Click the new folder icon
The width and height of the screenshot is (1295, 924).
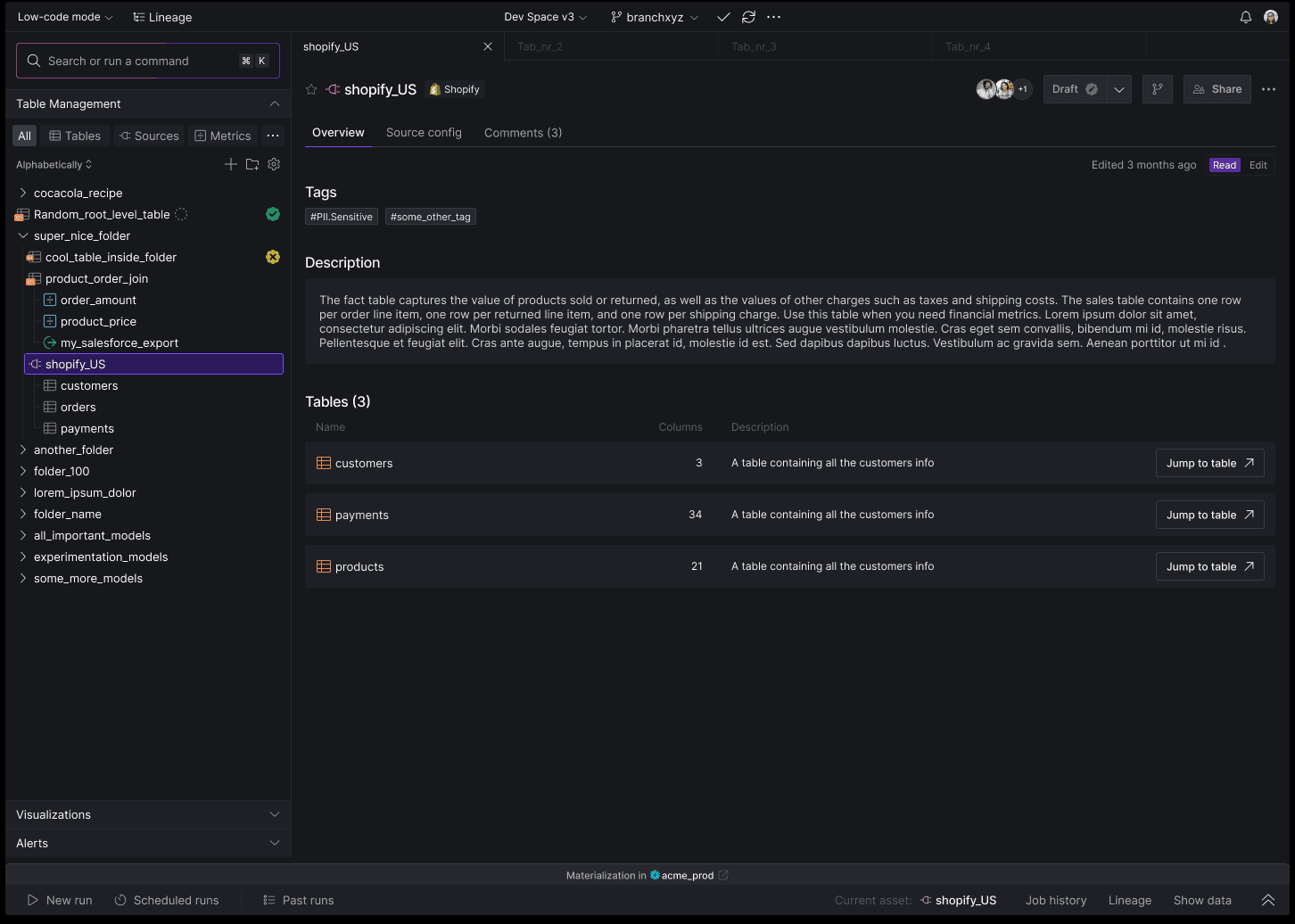[x=252, y=164]
